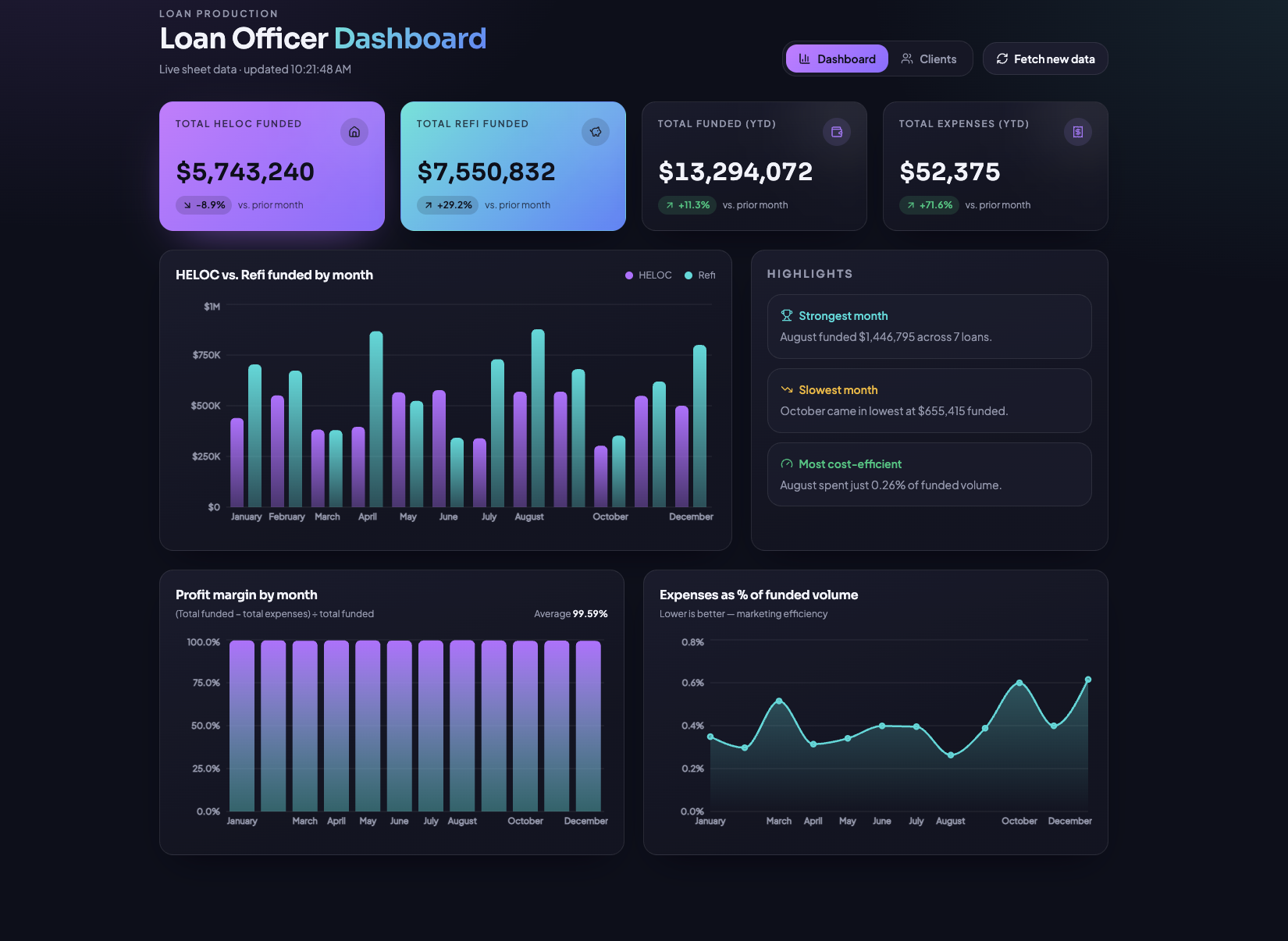Click the Loan Officer Dashboard heading
Screen dimensions: 1288x941
tap(322, 38)
